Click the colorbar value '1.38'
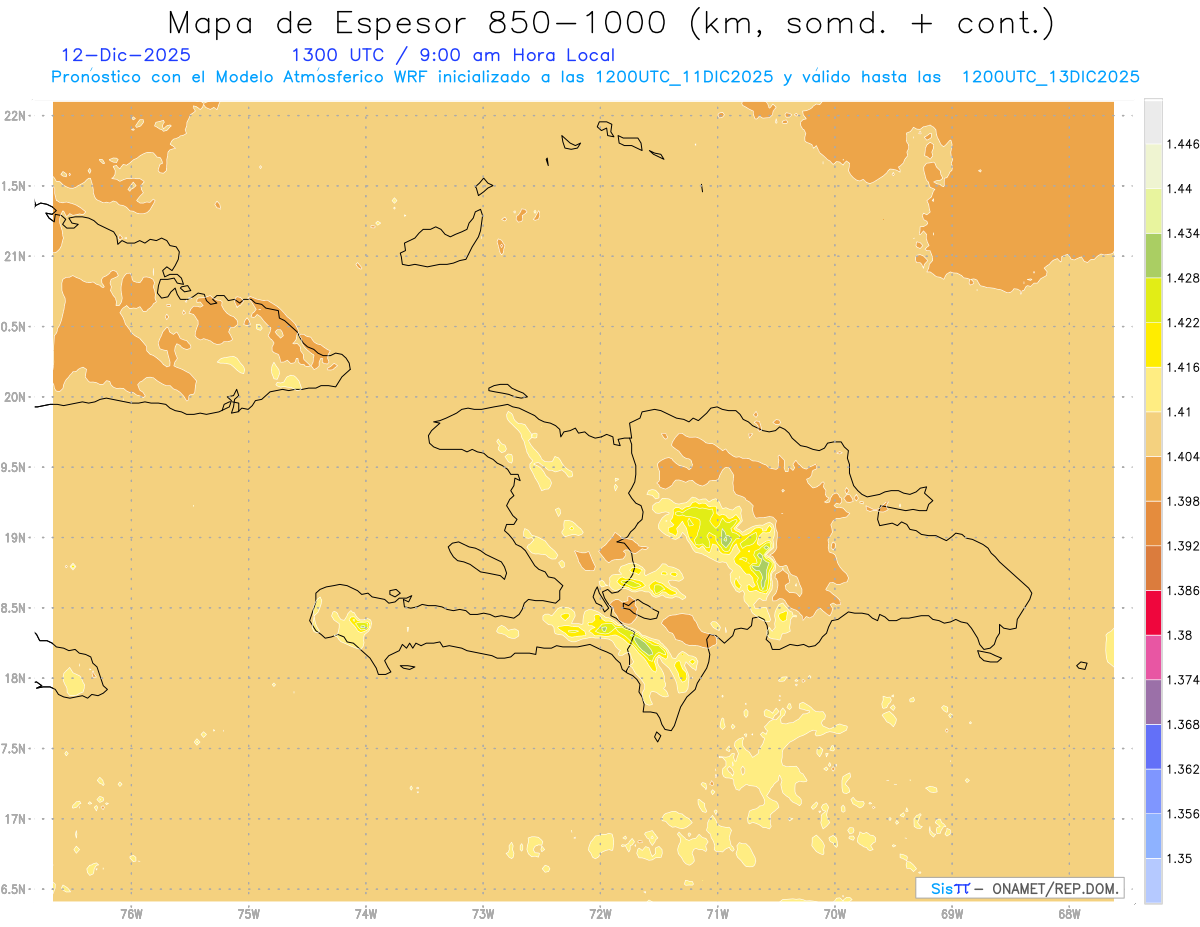 tap(1180, 635)
